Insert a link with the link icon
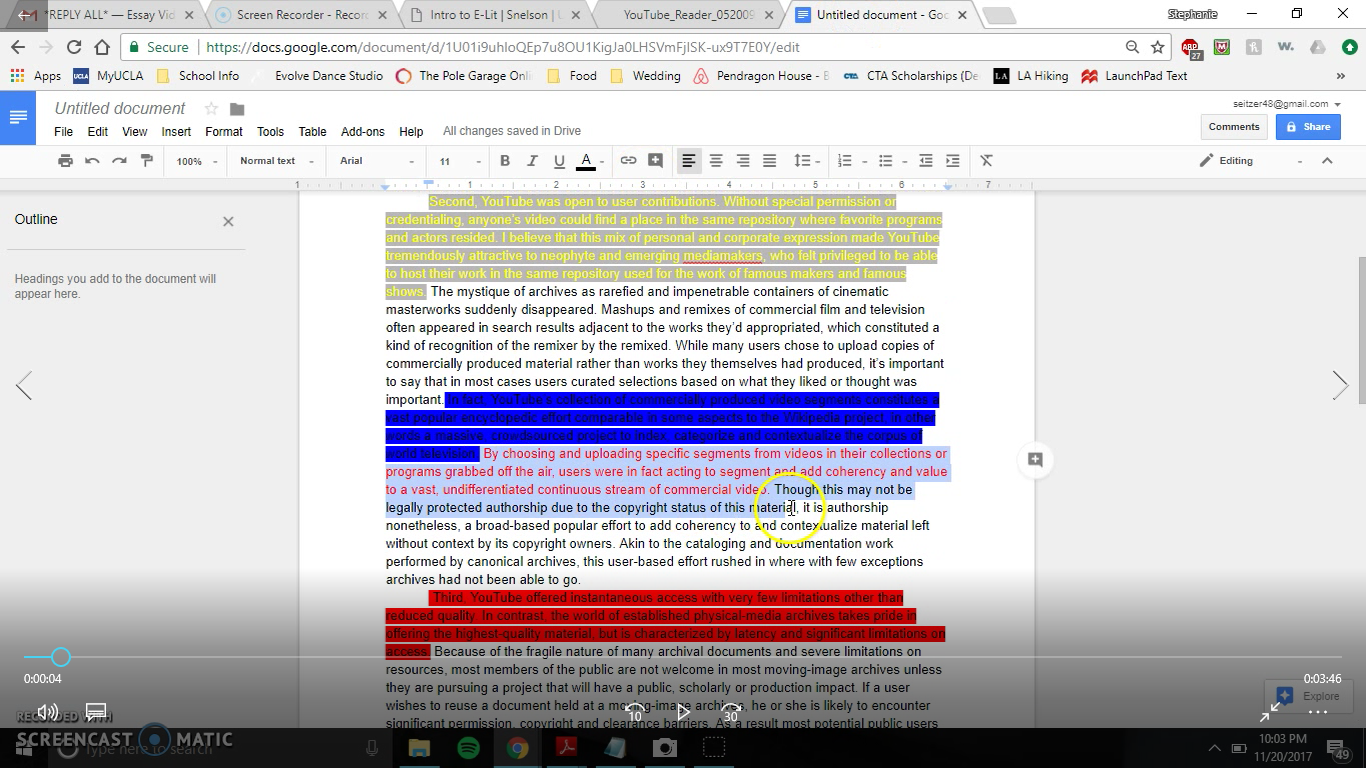The height and width of the screenshot is (768, 1366). tap(628, 161)
